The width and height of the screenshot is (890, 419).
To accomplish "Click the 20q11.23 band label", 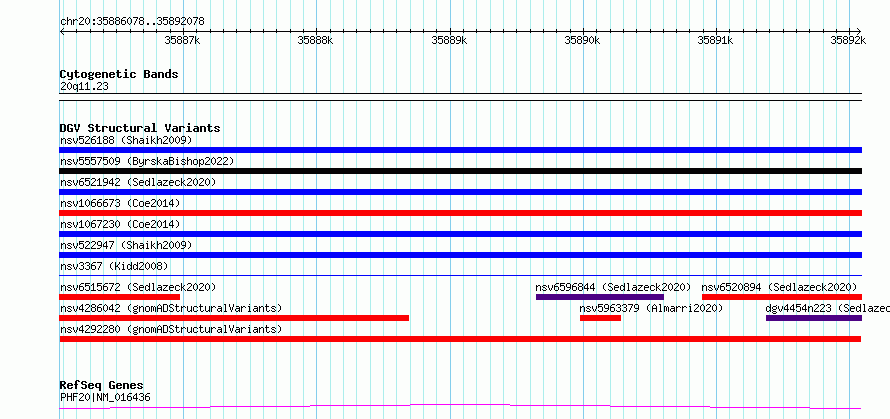I will (x=84, y=87).
